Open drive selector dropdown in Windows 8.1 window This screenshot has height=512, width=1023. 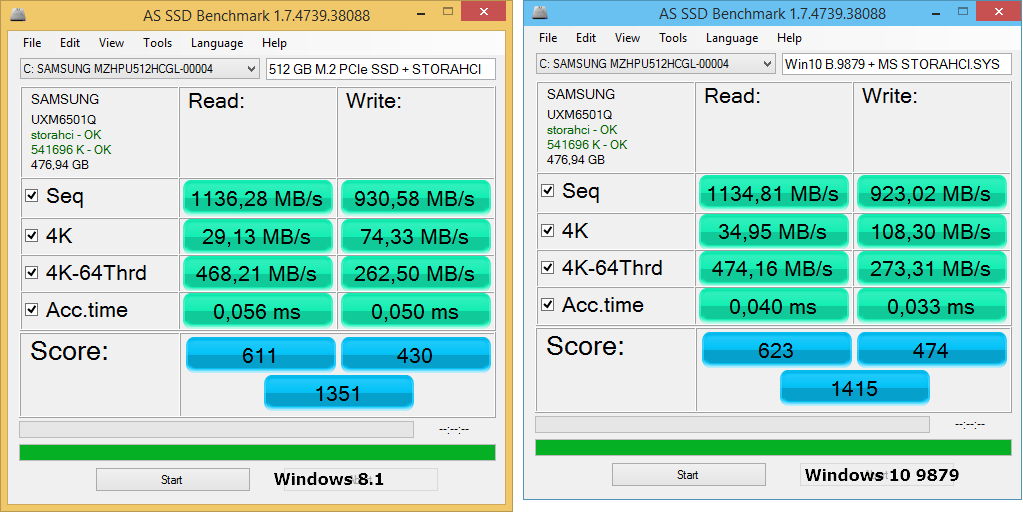click(140, 68)
